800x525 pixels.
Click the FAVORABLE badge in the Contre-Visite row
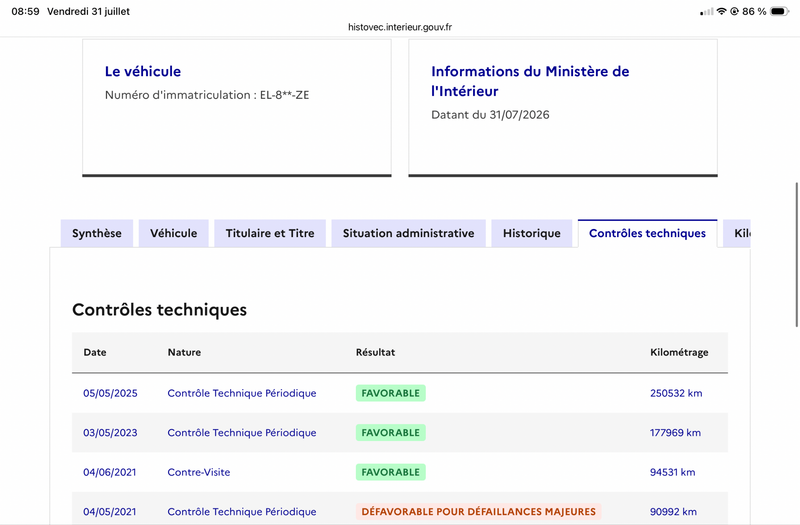391,472
